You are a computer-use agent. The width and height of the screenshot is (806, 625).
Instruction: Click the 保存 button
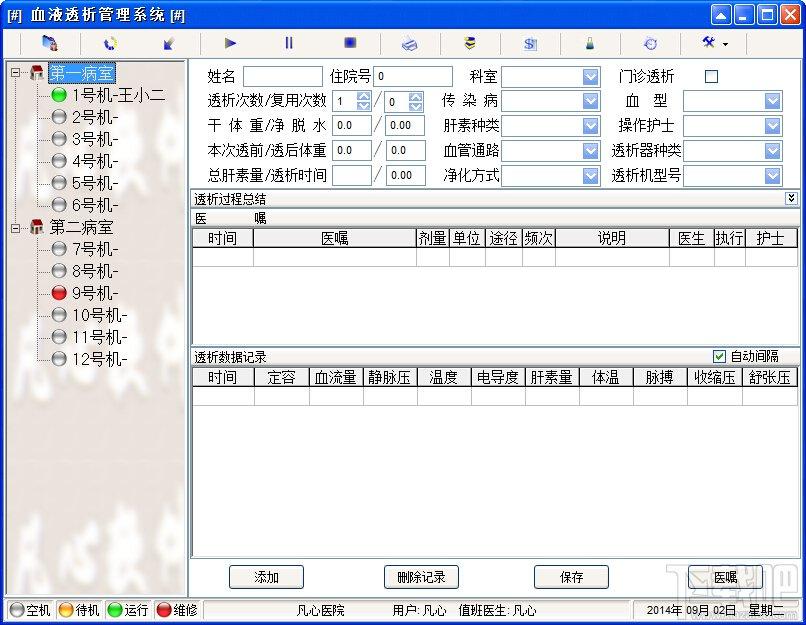click(571, 577)
